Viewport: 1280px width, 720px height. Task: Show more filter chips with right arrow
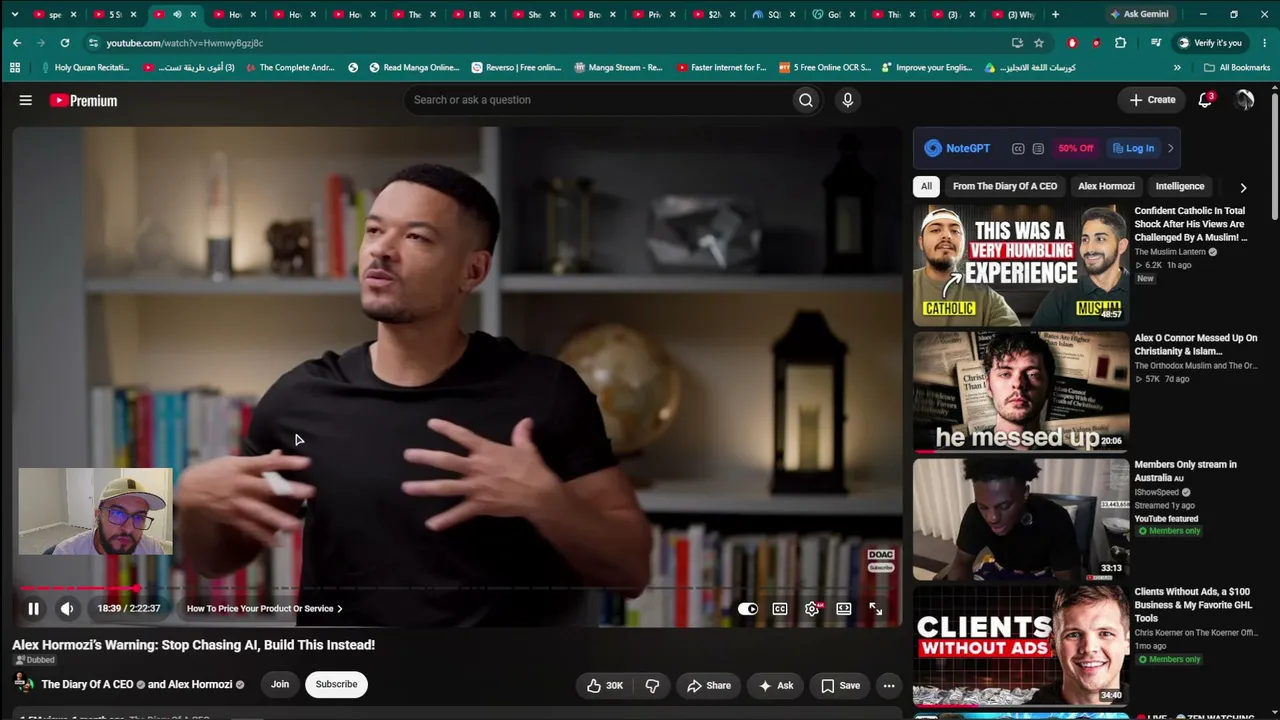pyautogui.click(x=1243, y=187)
